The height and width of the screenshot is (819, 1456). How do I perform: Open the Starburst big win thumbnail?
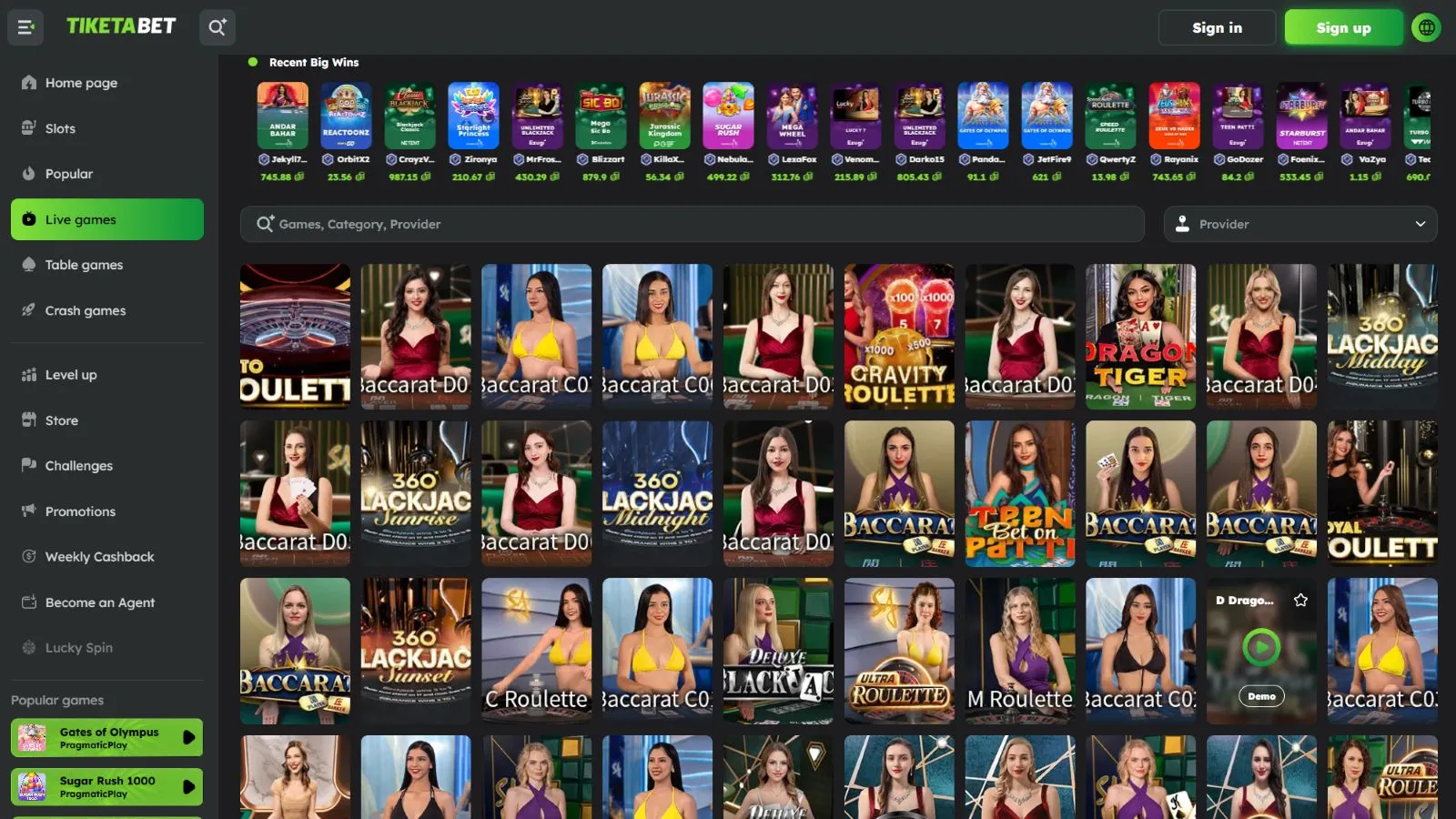point(1301,116)
